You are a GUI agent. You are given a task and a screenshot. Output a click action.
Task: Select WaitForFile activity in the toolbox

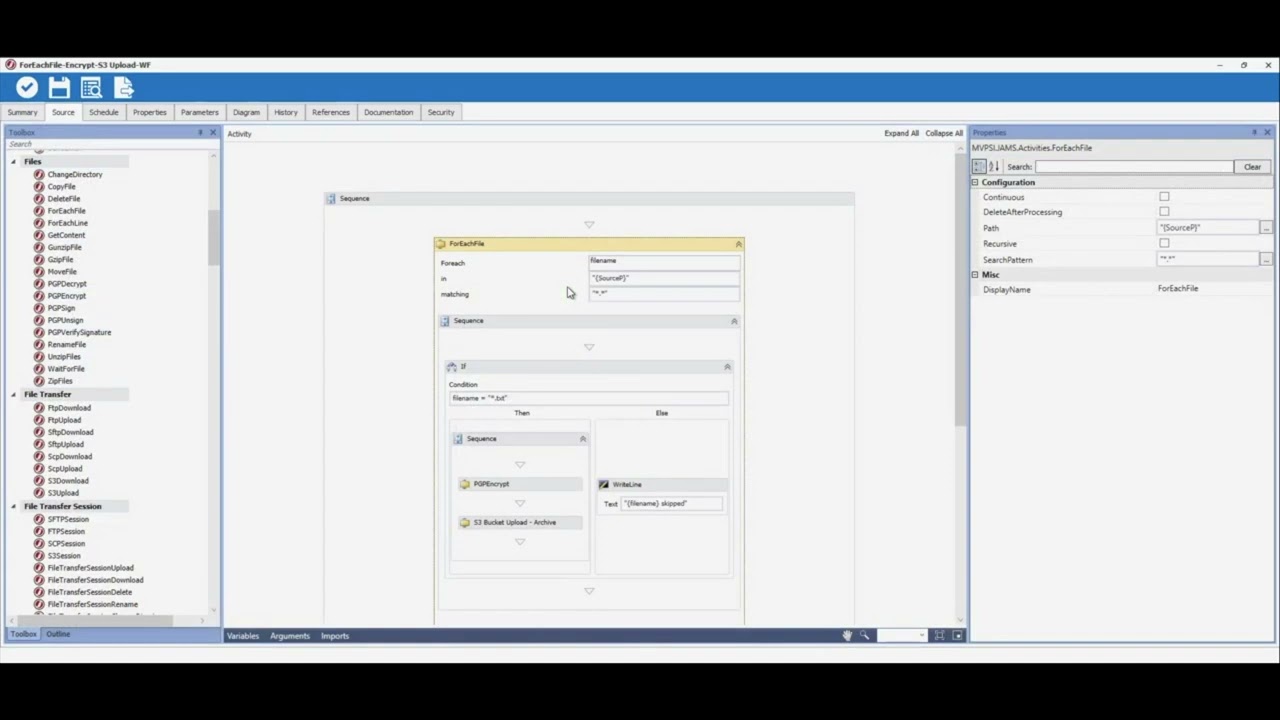tap(66, 368)
